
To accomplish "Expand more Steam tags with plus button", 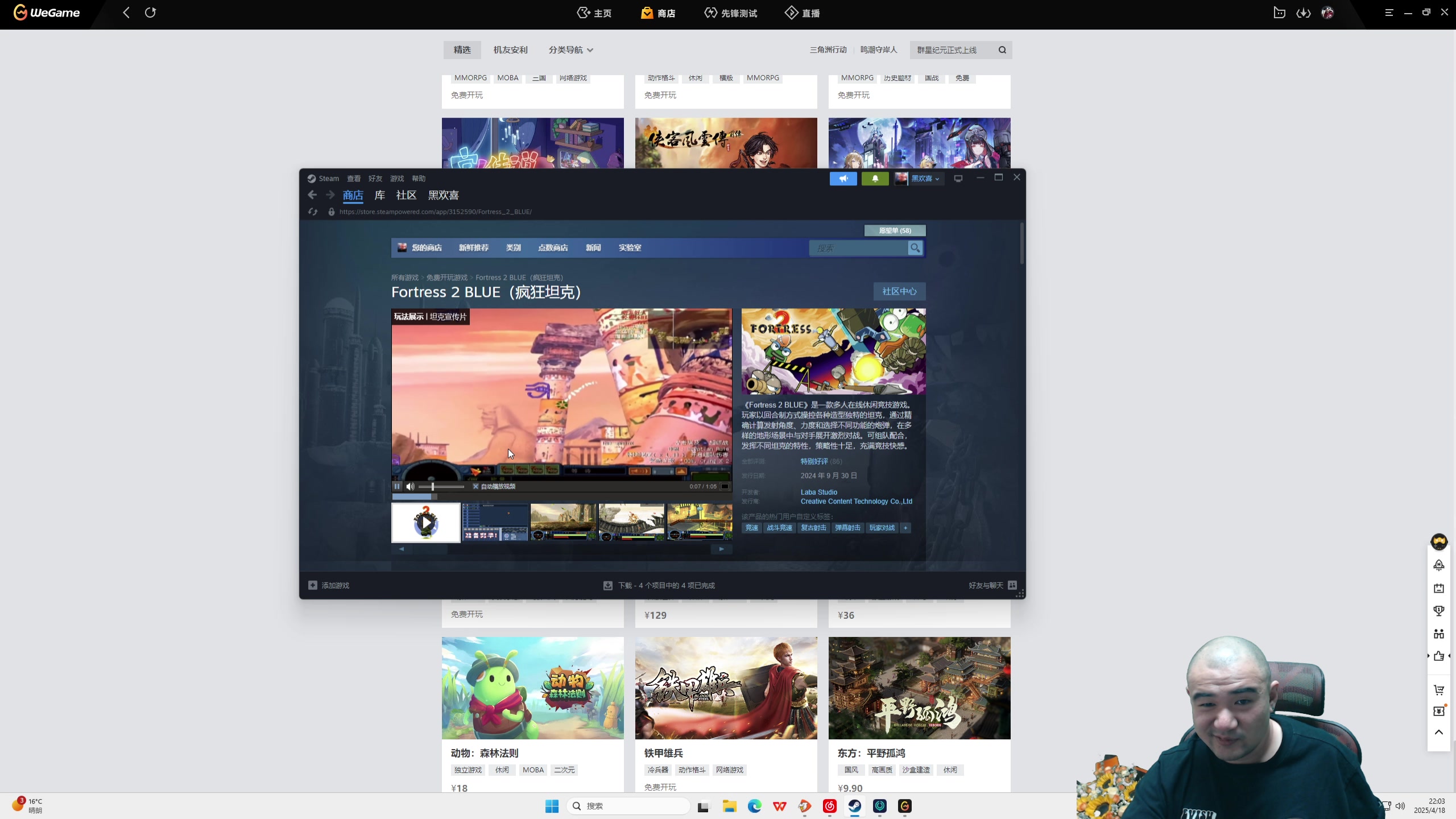I will pyautogui.click(x=905, y=528).
